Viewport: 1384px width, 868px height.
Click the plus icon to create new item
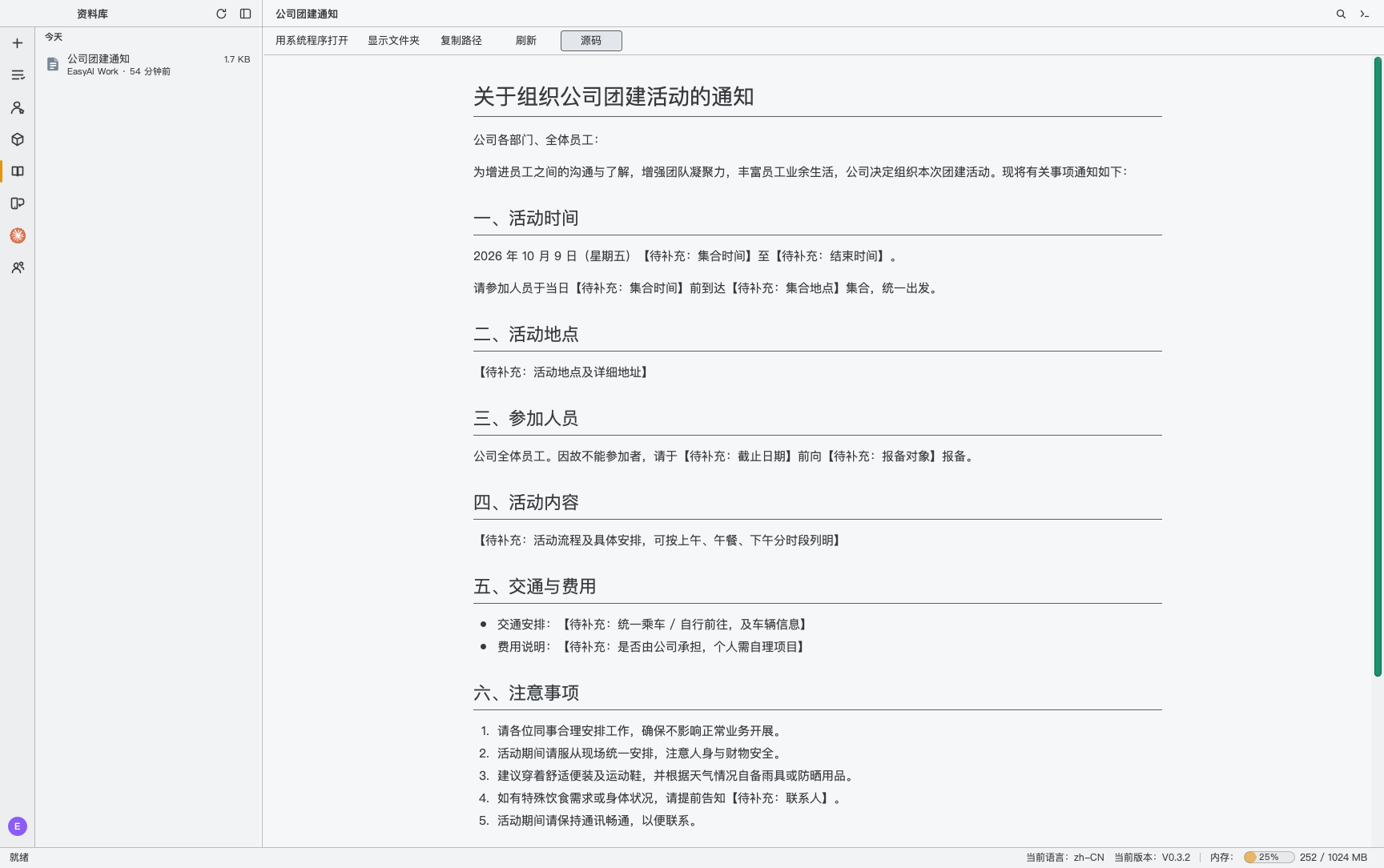coord(18,43)
